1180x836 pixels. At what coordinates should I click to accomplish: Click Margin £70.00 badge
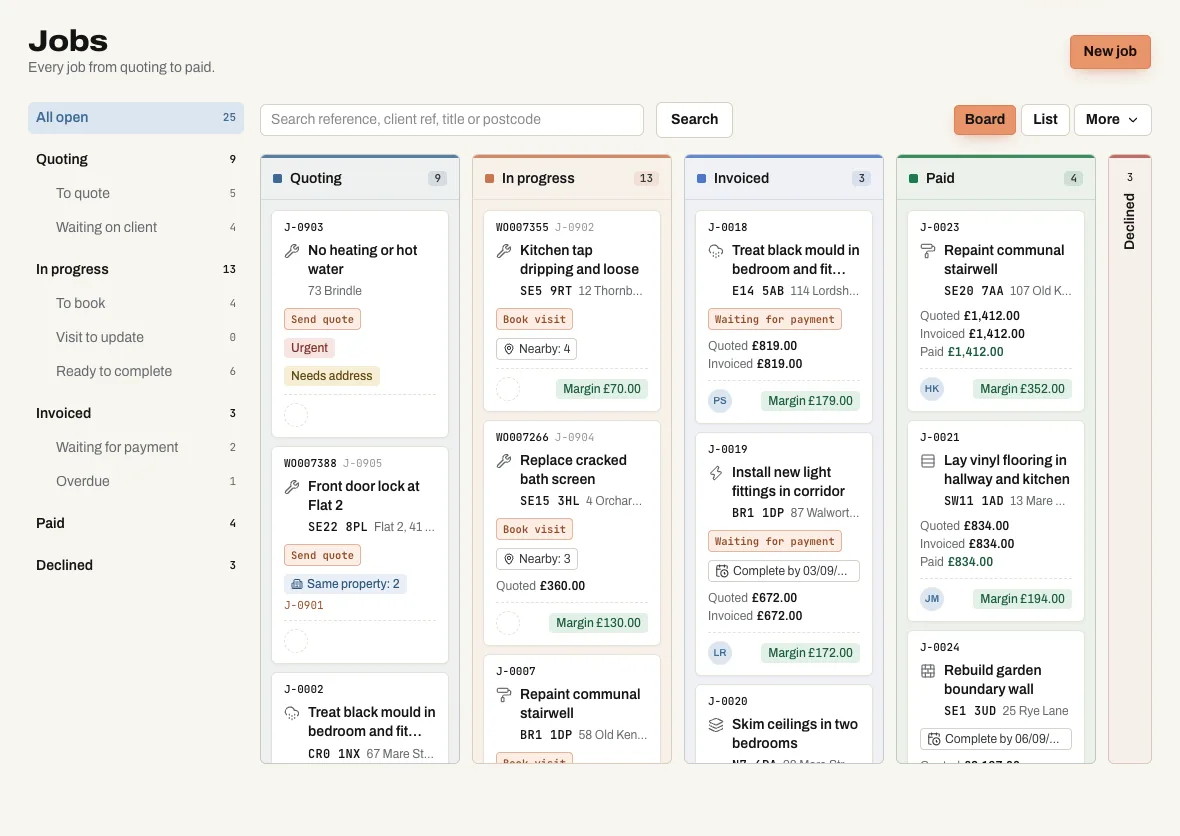pyautogui.click(x=602, y=389)
